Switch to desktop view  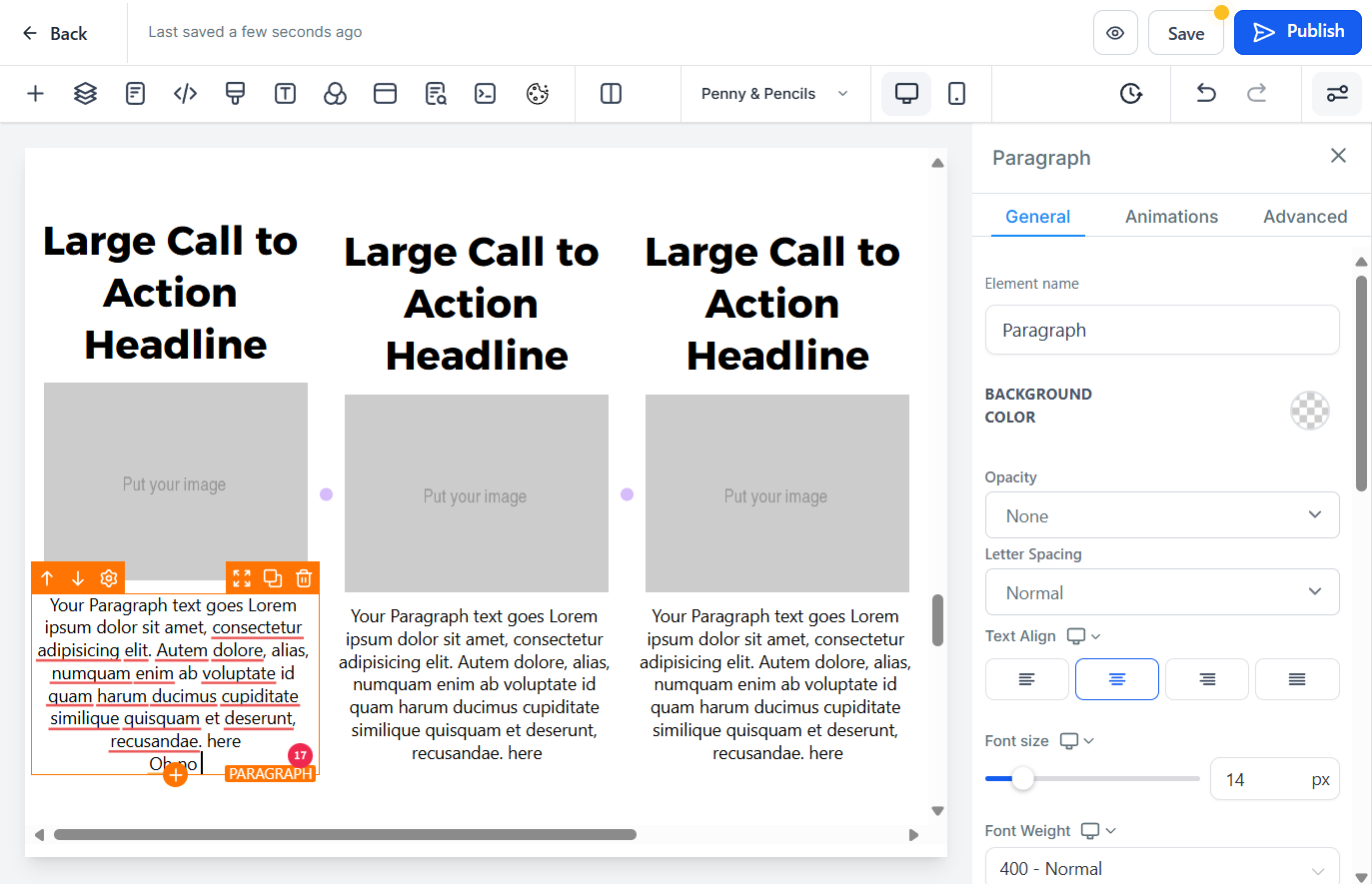907,94
